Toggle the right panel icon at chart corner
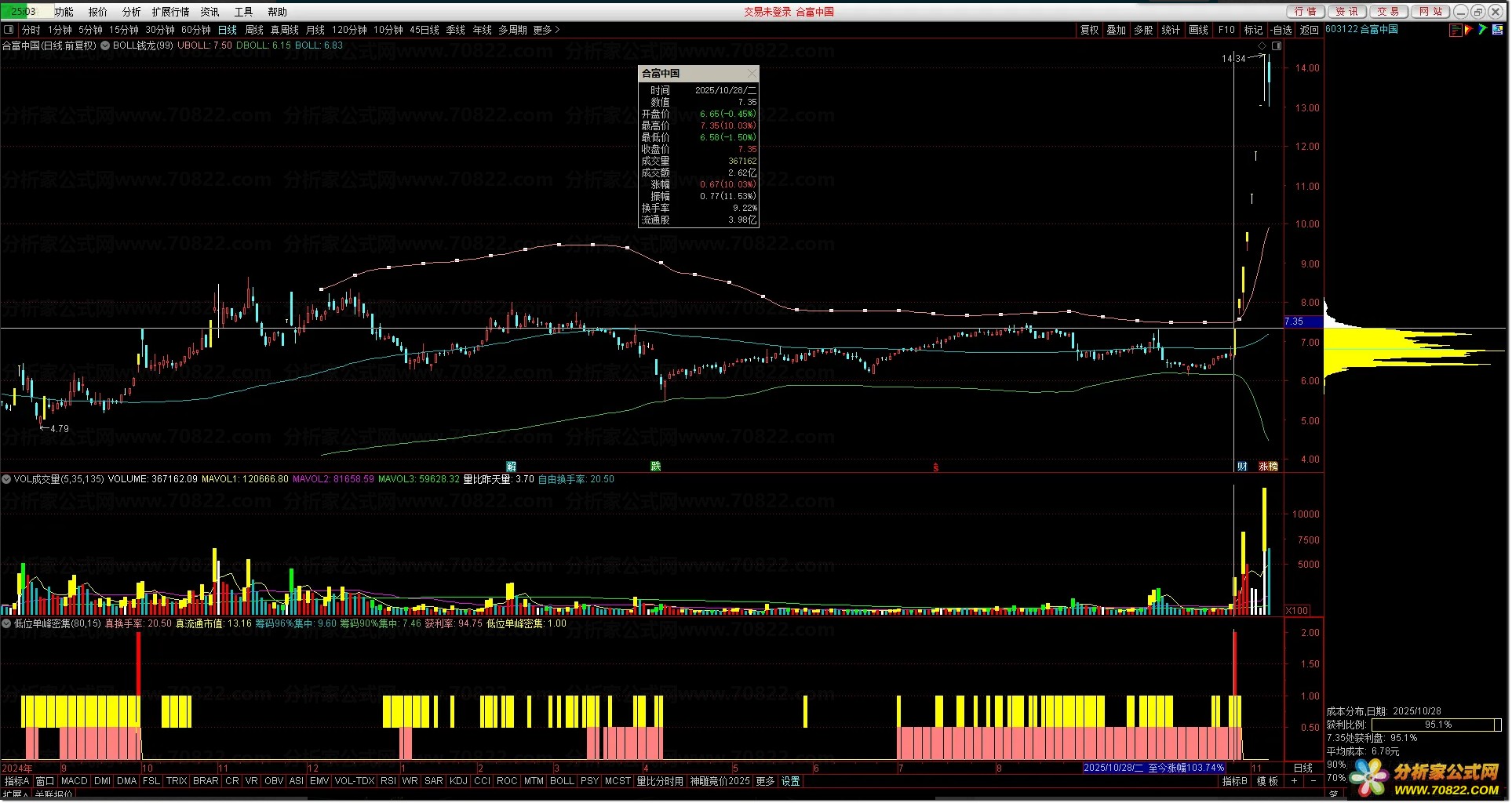The height and width of the screenshot is (803, 1512). click(1277, 46)
